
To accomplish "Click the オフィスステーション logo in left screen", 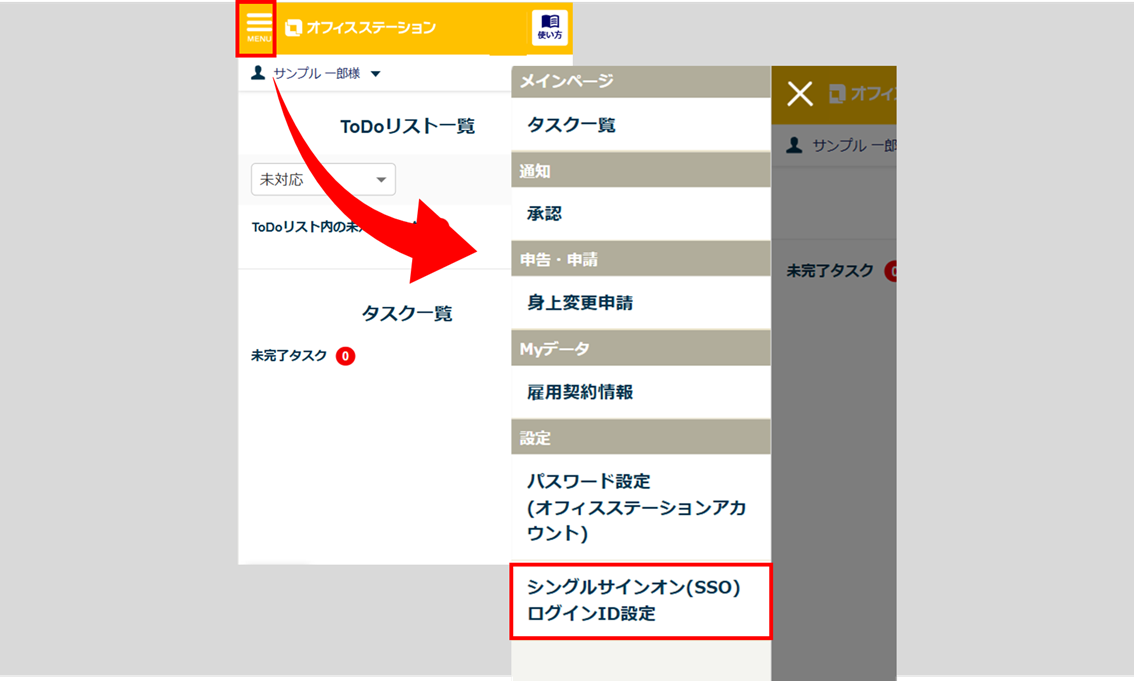I will pos(360,28).
